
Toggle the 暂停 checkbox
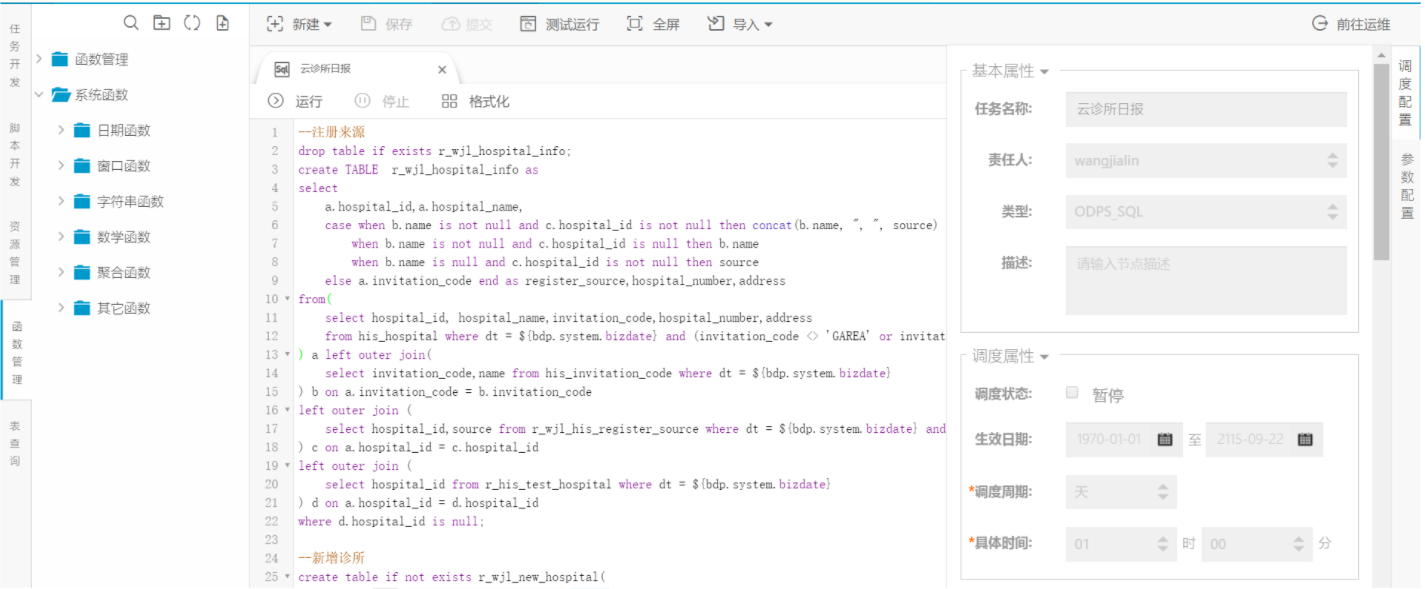[x=1073, y=393]
